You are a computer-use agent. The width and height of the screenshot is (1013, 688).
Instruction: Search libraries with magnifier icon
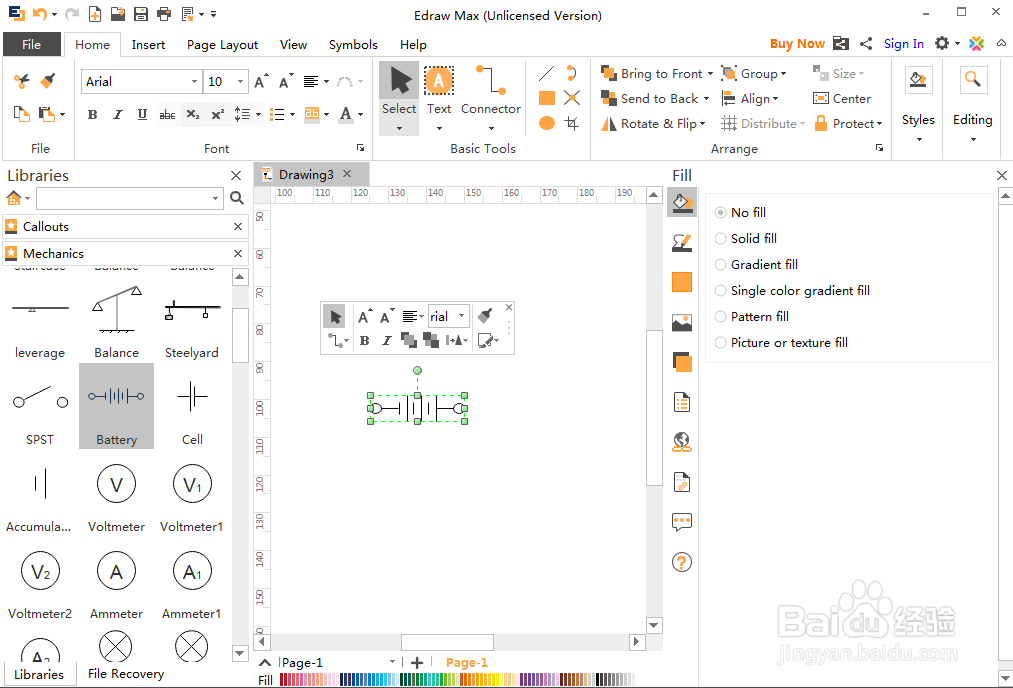click(237, 198)
